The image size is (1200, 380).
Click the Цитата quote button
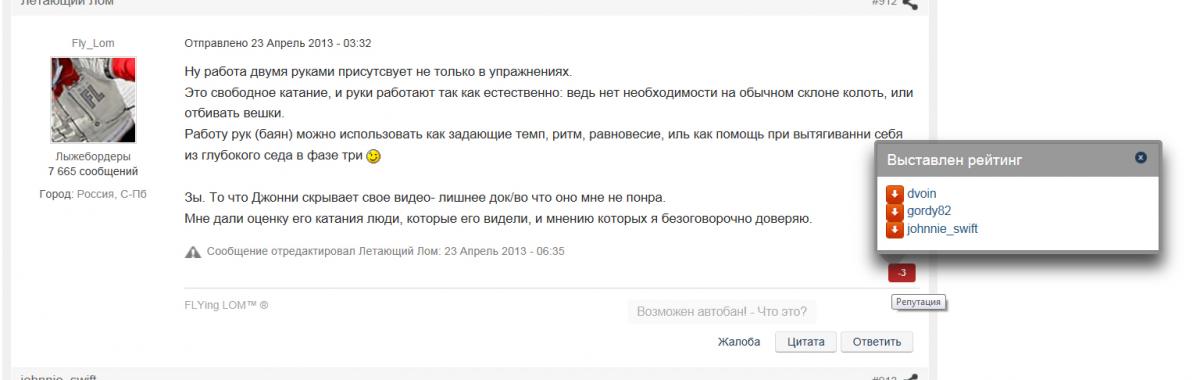(x=806, y=342)
